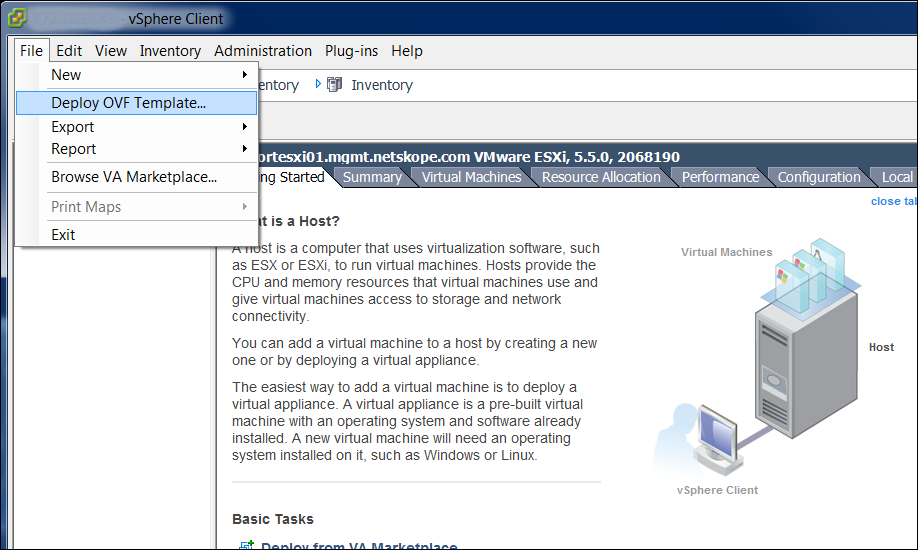
Task: Click the host name header text
Action: 468,157
